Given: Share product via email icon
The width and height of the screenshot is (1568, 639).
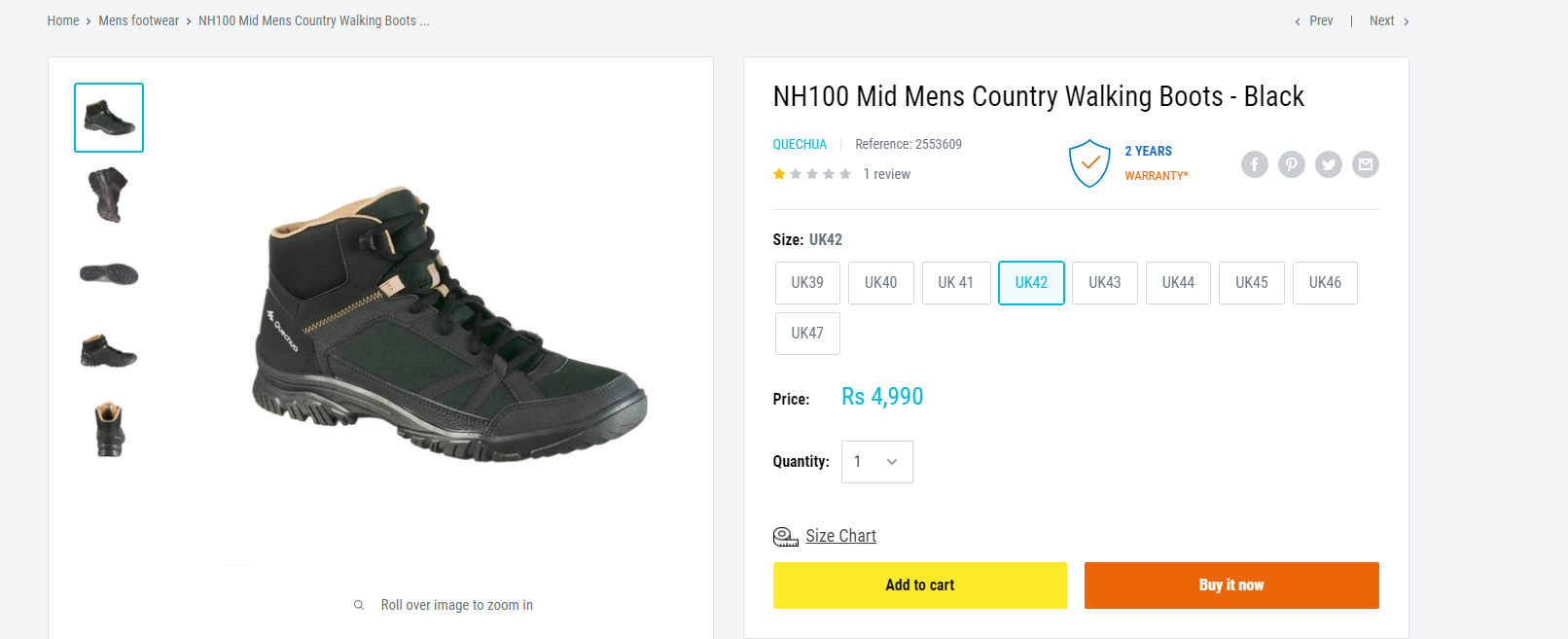Looking at the screenshot, I should pos(1365,164).
